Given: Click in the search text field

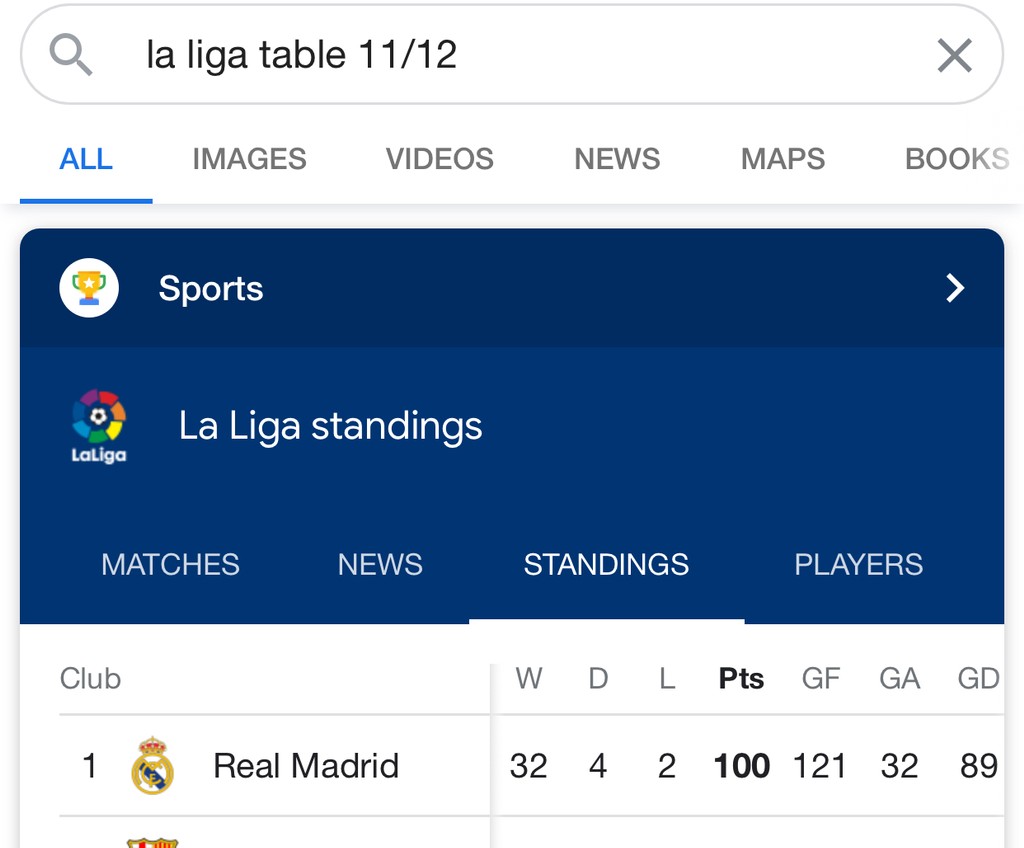Looking at the screenshot, I should pos(500,55).
